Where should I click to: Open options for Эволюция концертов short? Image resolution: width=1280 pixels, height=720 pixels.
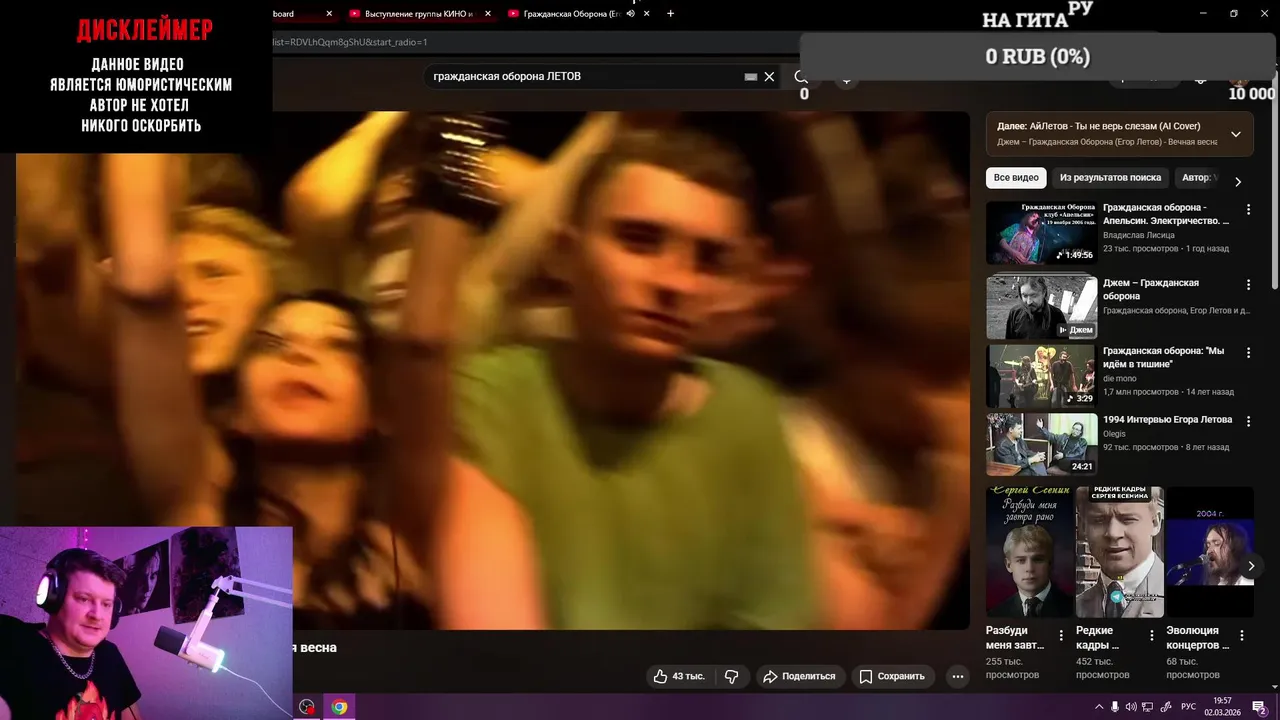[x=1241, y=635]
